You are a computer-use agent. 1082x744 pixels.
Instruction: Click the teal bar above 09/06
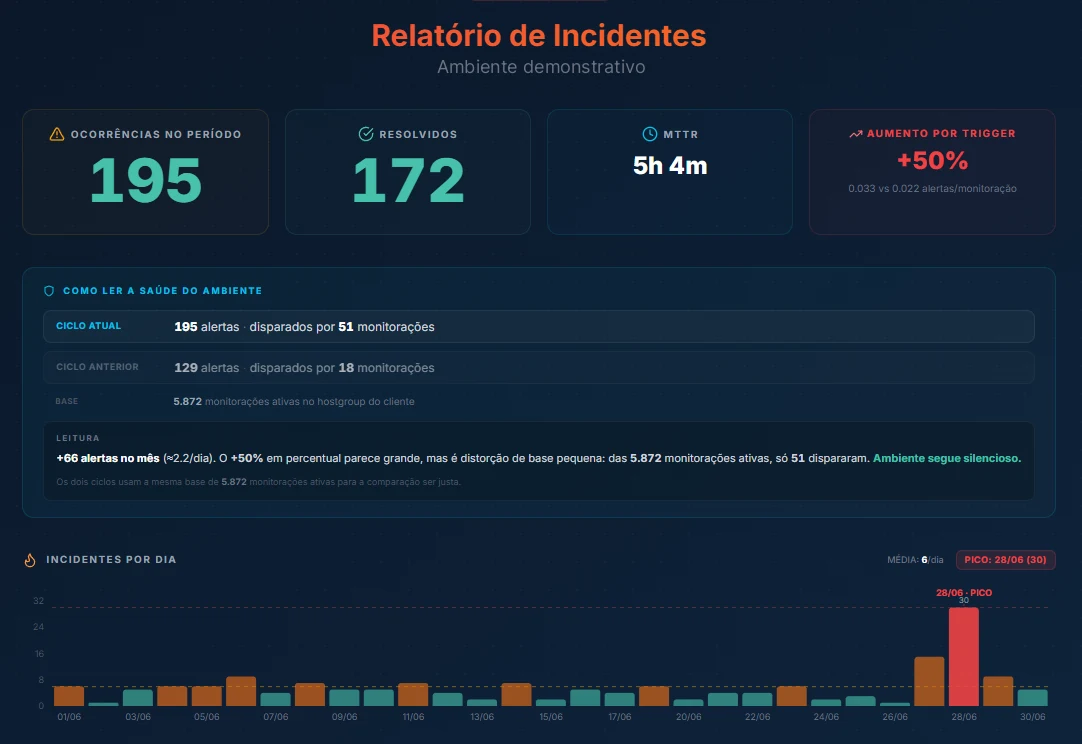[x=344, y=697]
